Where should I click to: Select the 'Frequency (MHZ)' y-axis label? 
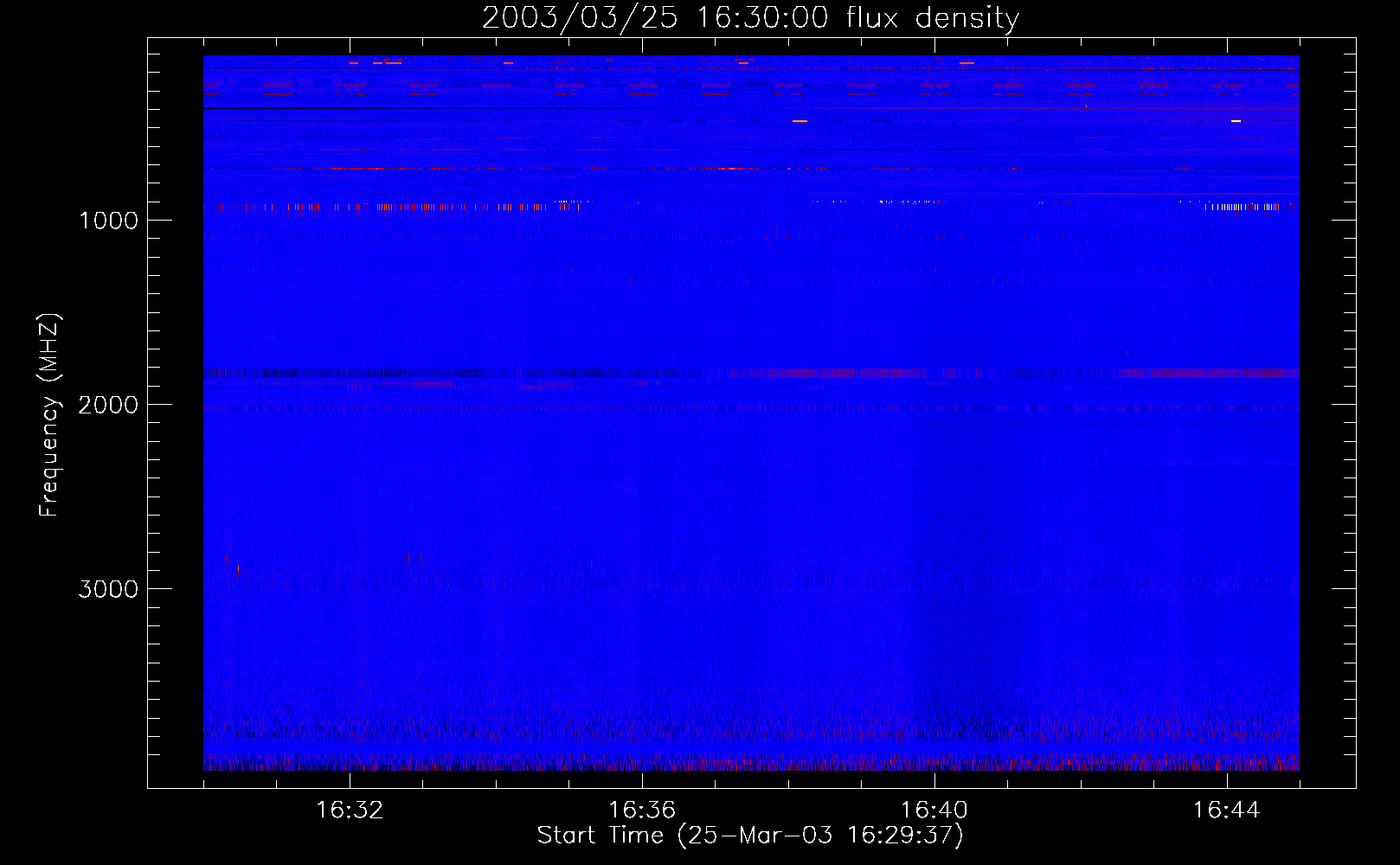tap(49, 415)
